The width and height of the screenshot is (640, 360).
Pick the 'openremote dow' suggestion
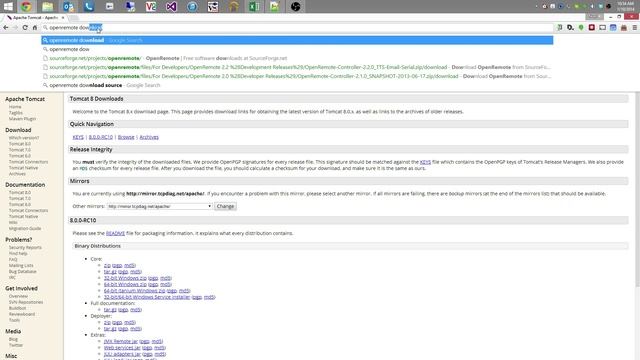[297, 49]
